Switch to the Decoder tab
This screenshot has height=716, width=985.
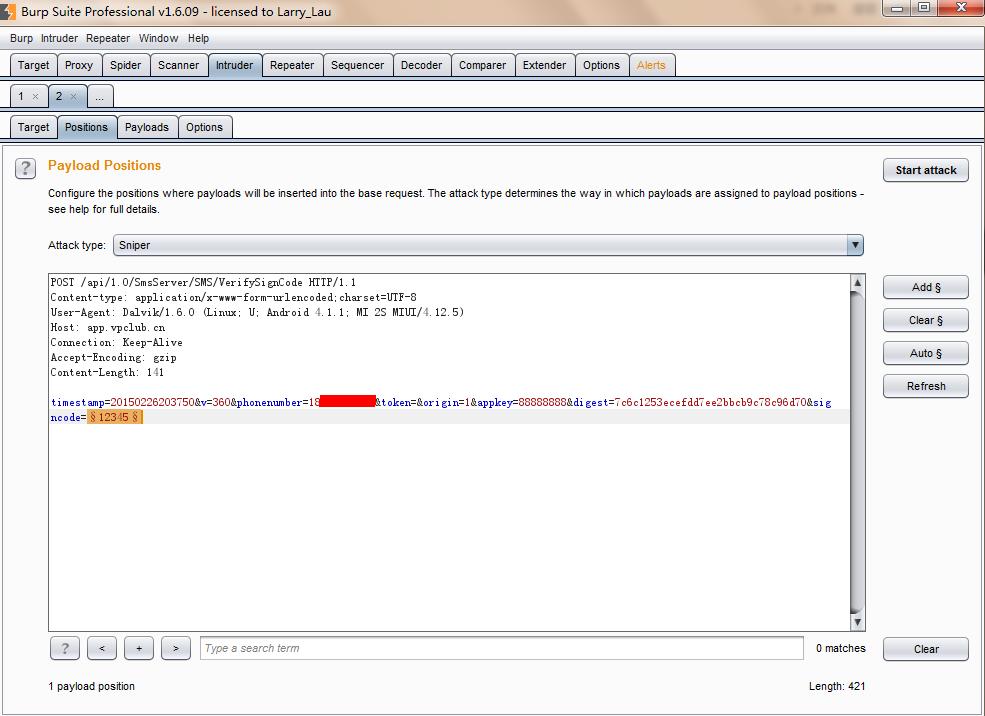pyautogui.click(x=422, y=65)
